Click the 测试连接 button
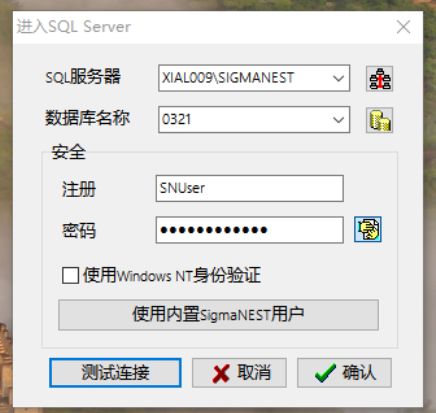Screen dimensions: 436x413 (x=115, y=373)
